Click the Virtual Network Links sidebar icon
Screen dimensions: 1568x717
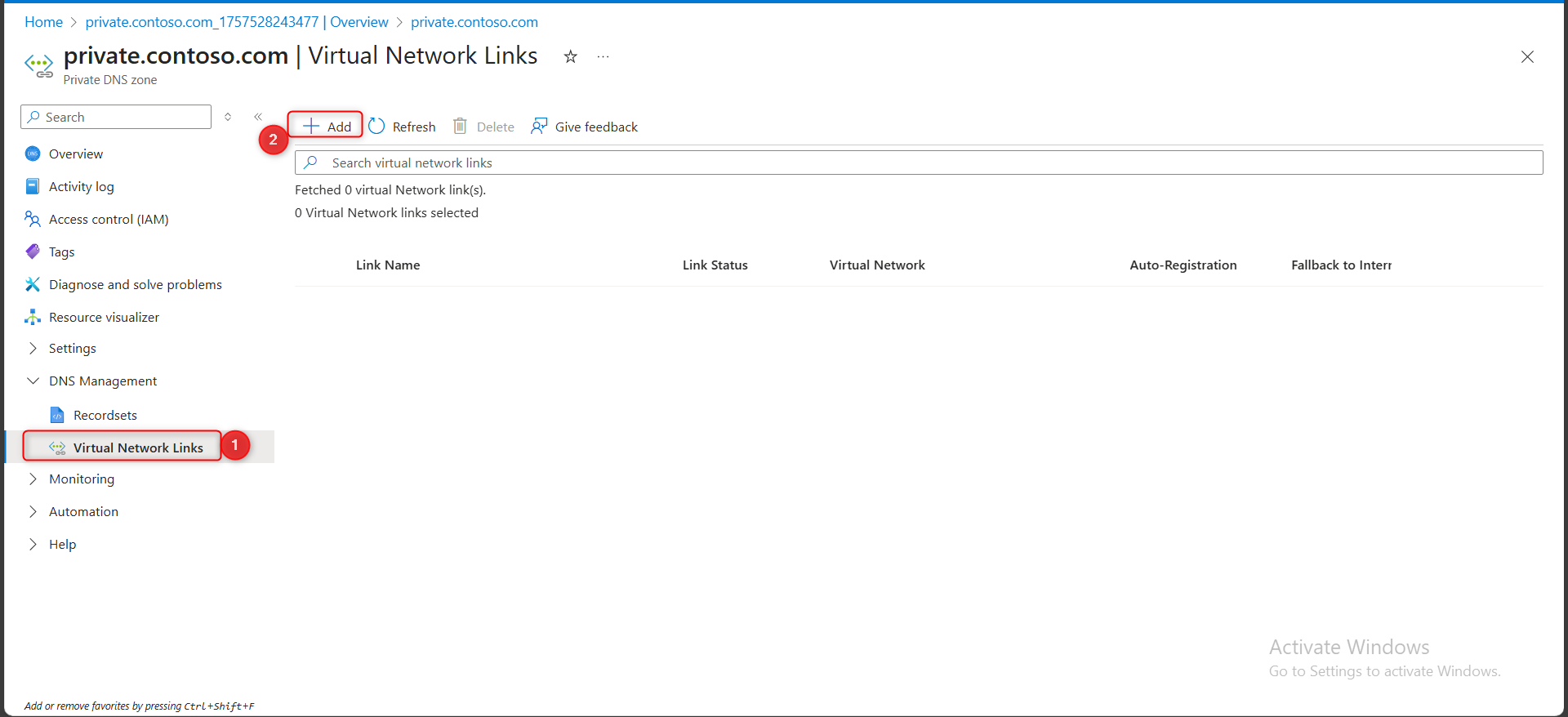pos(57,448)
